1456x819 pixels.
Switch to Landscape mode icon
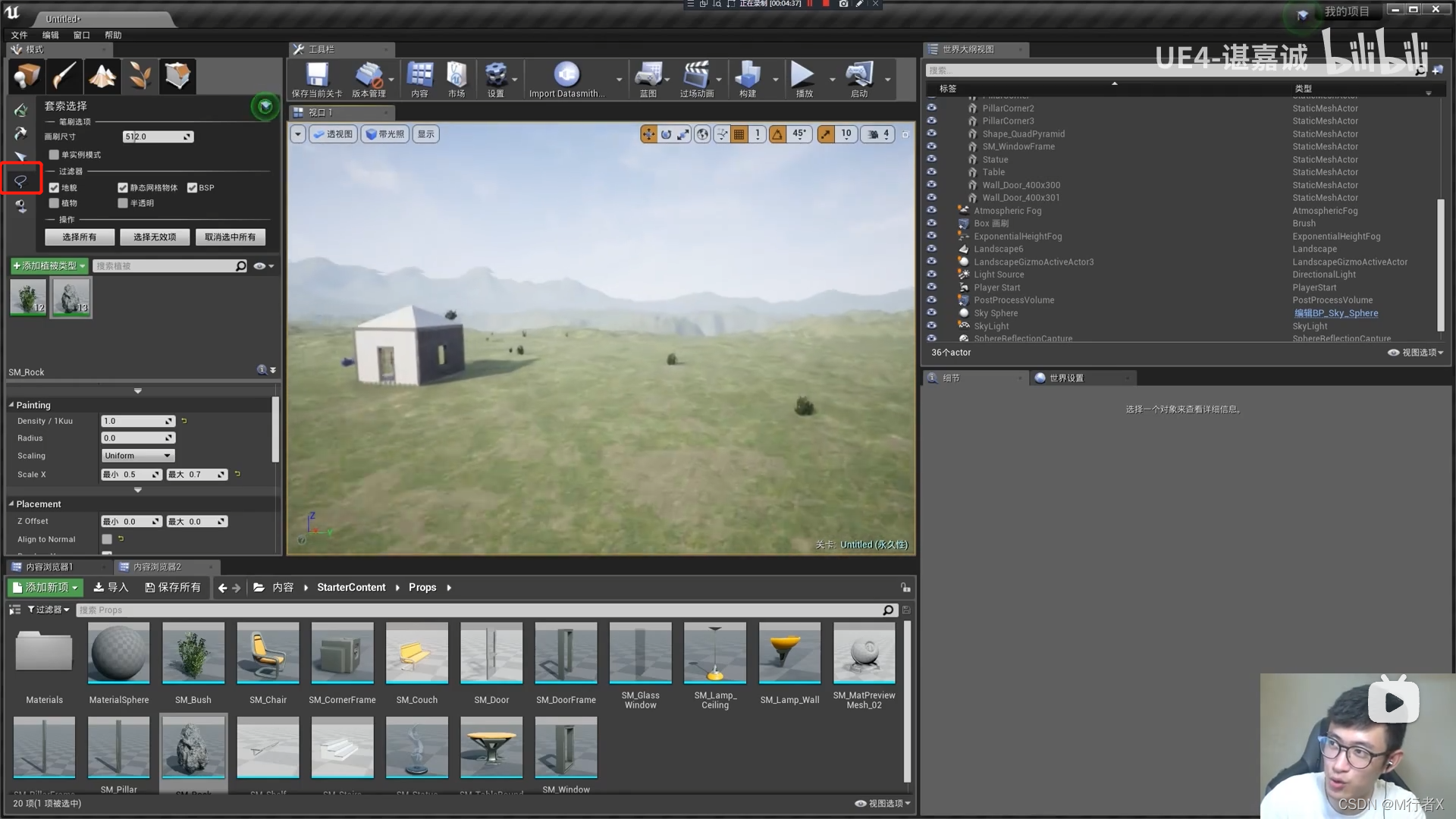(102, 76)
